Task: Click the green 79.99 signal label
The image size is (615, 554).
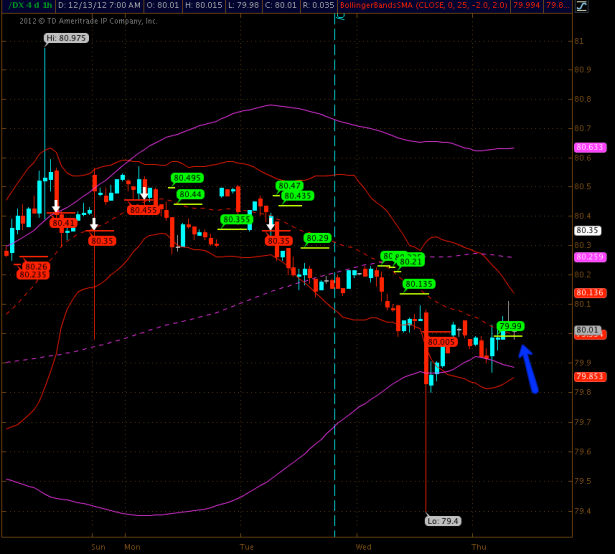Action: point(510,326)
